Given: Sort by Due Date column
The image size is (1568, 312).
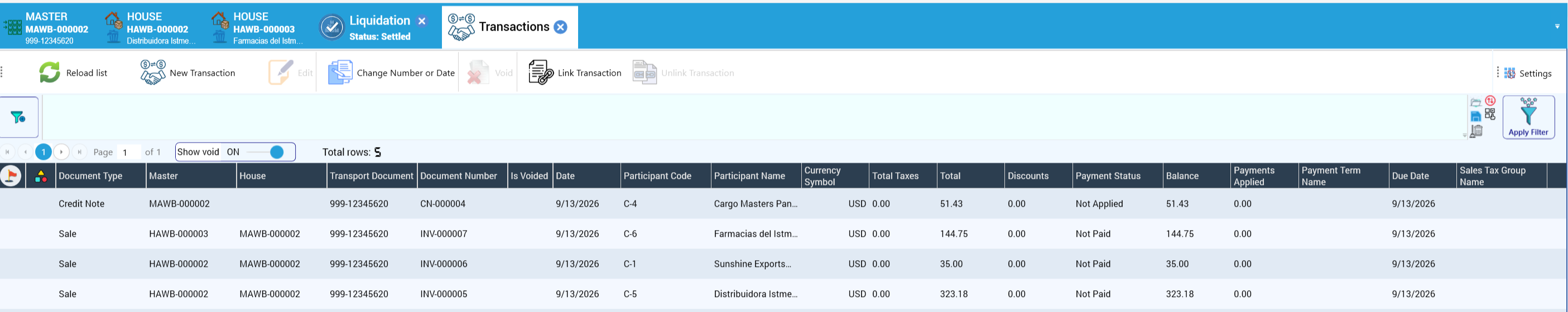Looking at the screenshot, I should 1422,175.
